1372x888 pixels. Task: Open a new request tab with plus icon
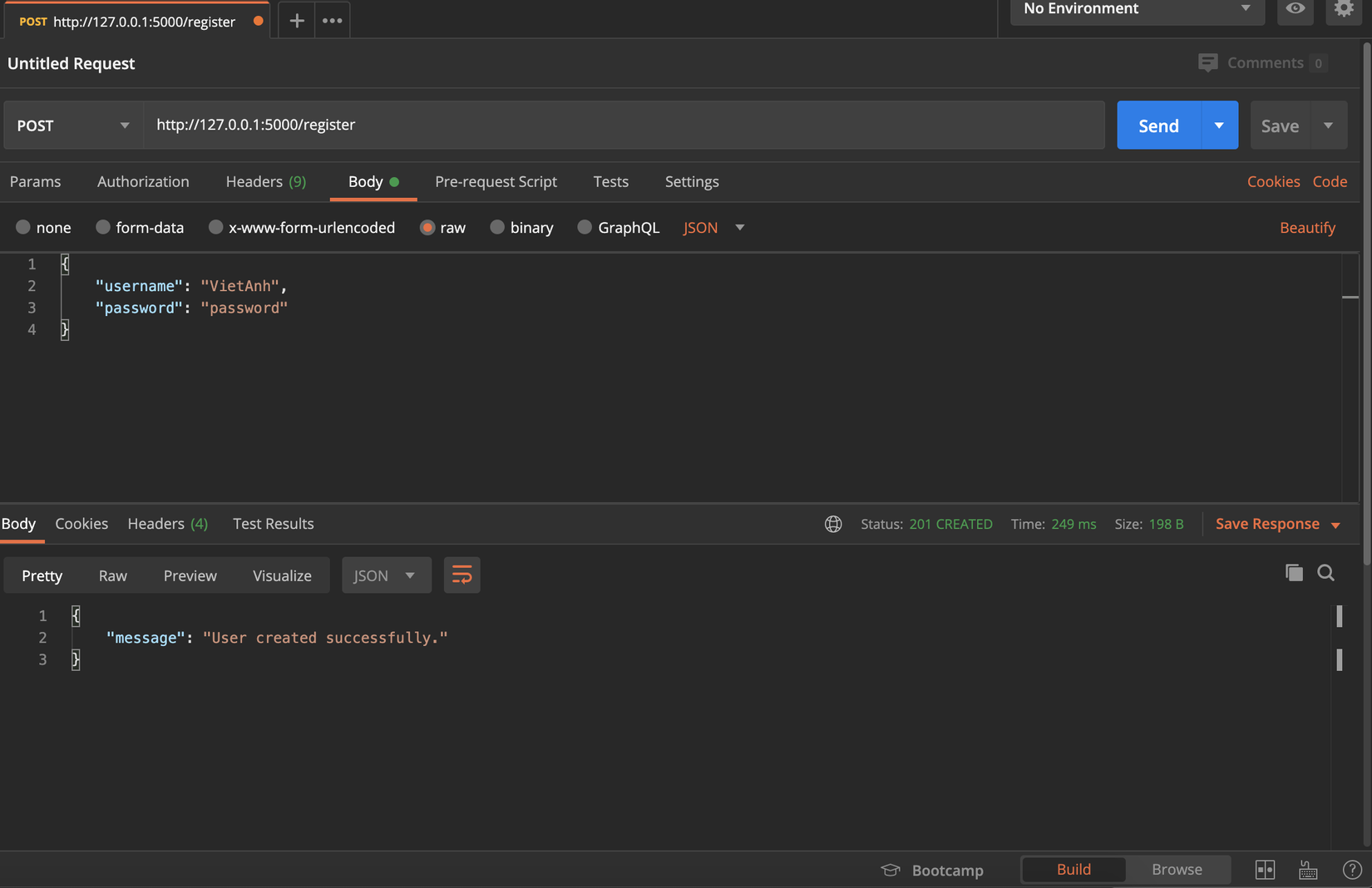(x=296, y=21)
